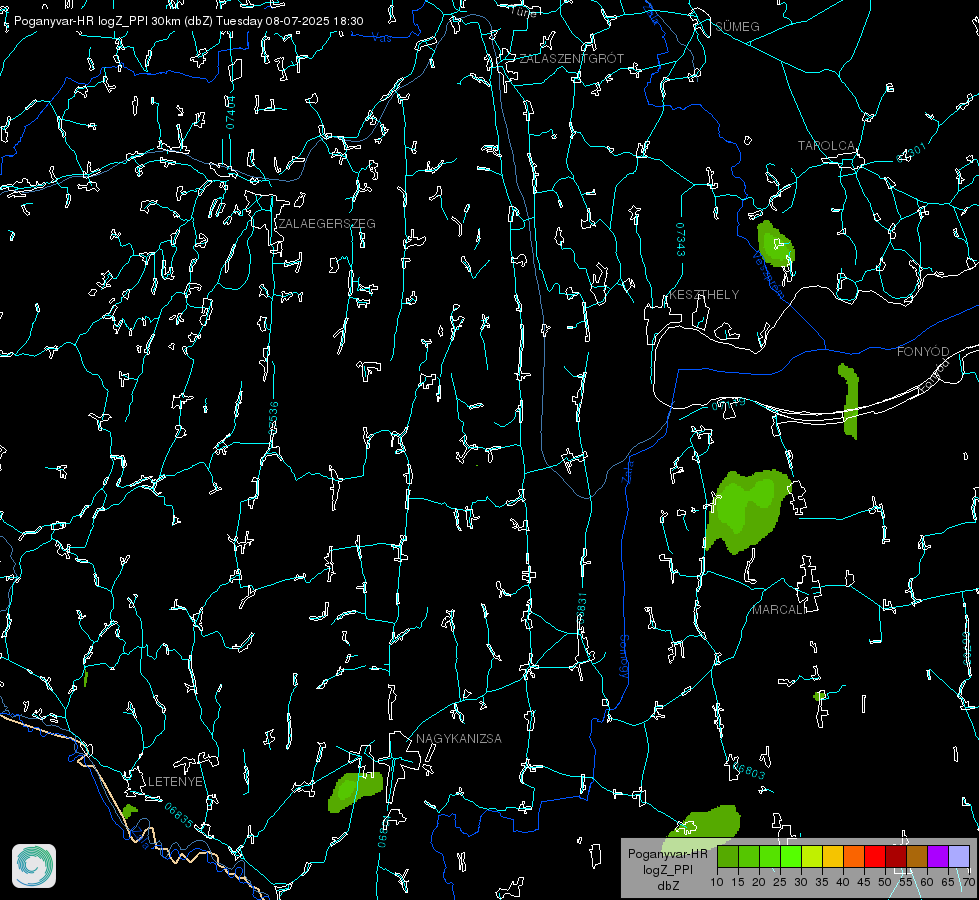
Task: Click the swirl logo icon at bottom left
Action: tap(34, 866)
